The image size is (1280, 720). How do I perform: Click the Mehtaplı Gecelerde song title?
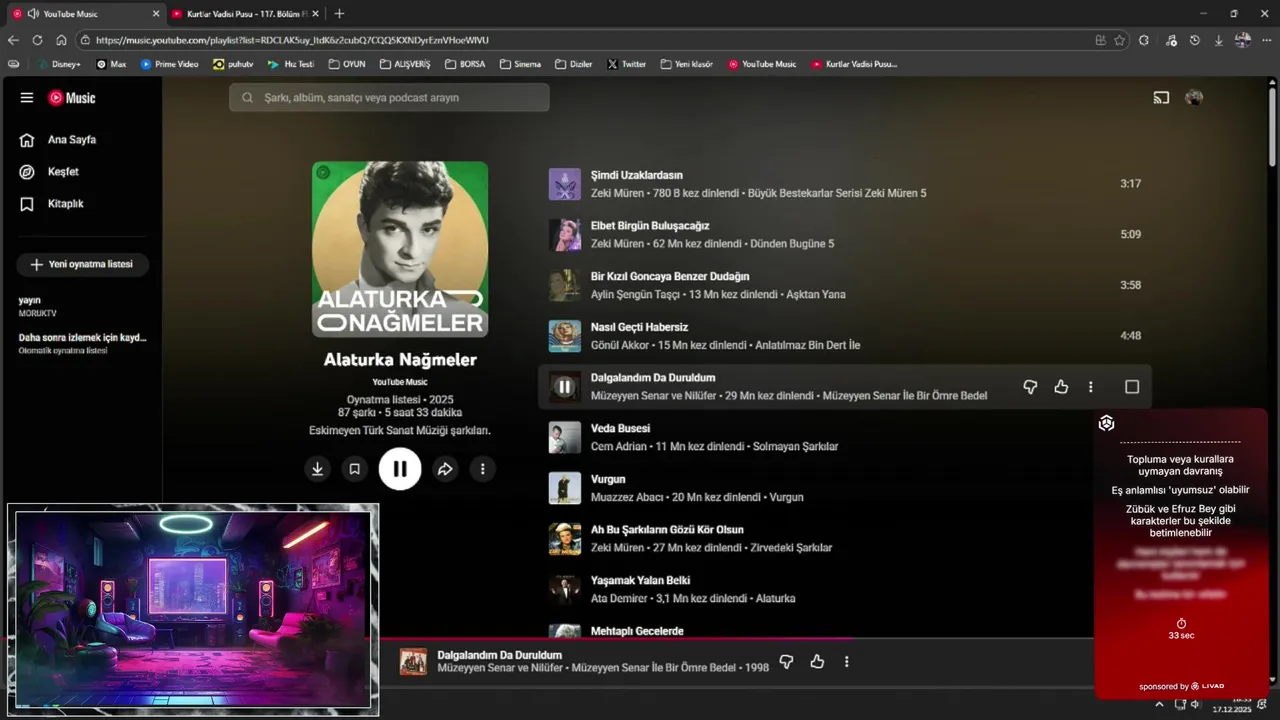pos(637,632)
